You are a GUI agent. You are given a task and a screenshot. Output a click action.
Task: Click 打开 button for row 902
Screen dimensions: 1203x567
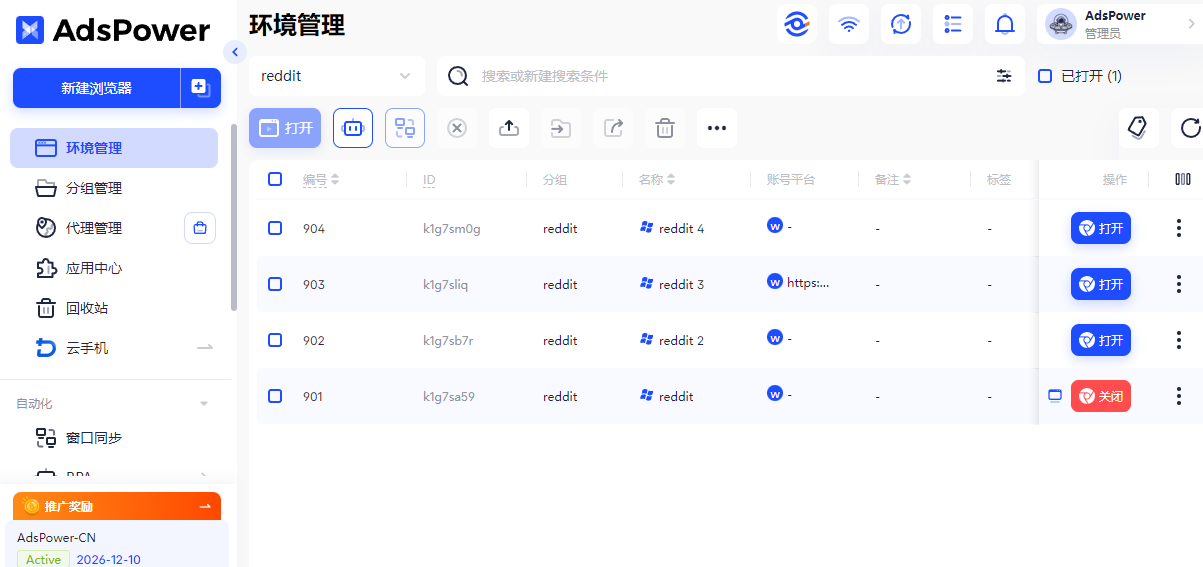[x=1101, y=340]
